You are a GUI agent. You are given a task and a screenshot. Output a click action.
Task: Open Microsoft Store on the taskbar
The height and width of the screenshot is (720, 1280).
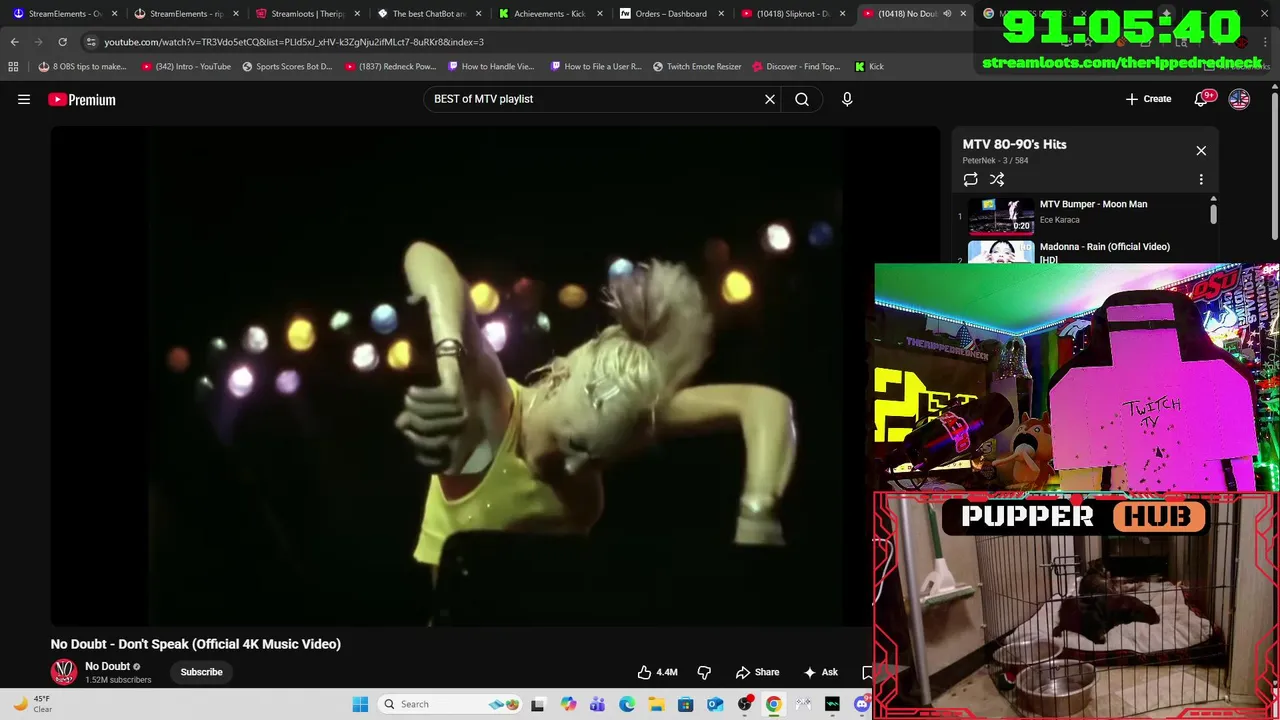tap(685, 704)
